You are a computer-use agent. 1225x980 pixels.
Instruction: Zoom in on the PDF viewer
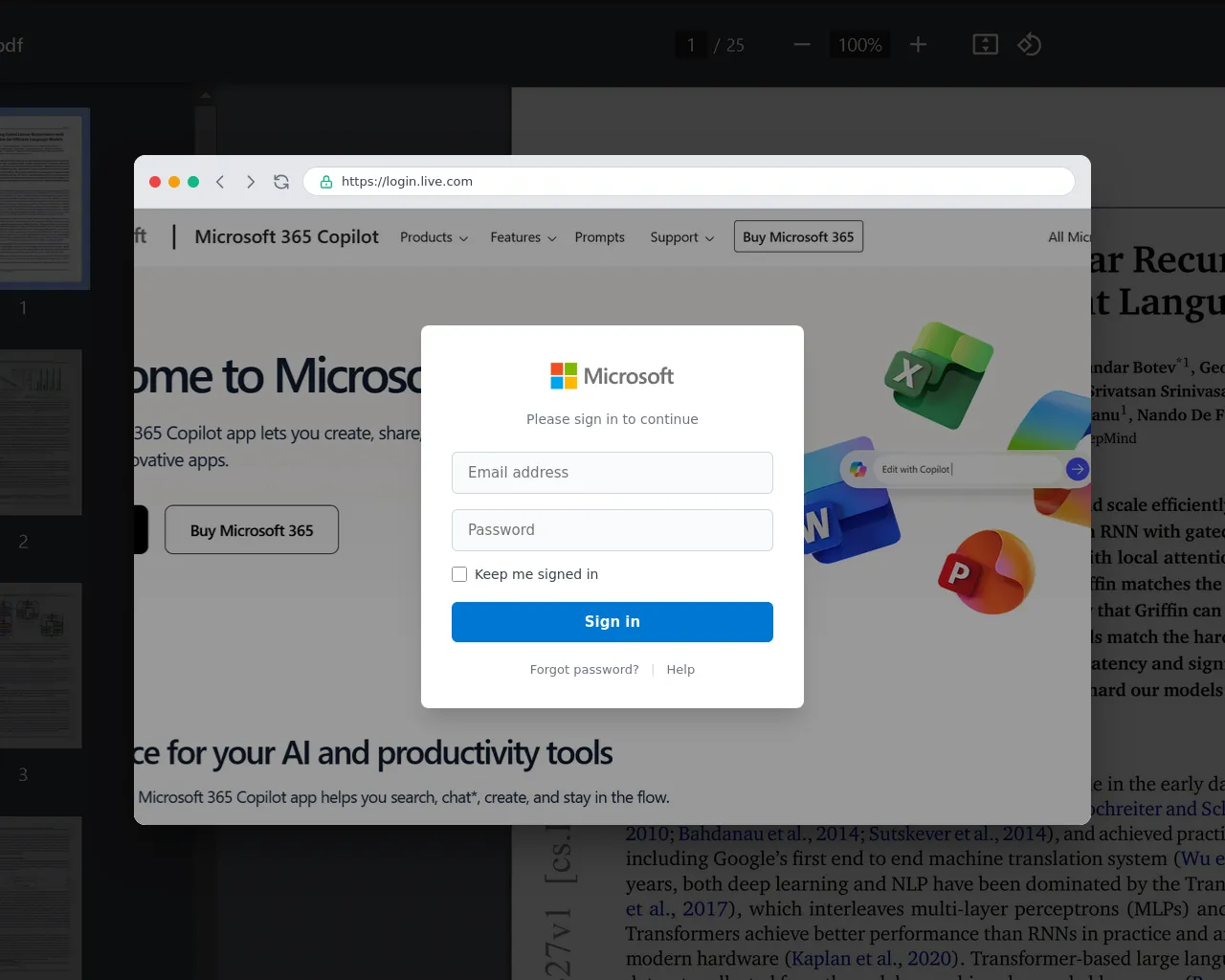tap(918, 45)
